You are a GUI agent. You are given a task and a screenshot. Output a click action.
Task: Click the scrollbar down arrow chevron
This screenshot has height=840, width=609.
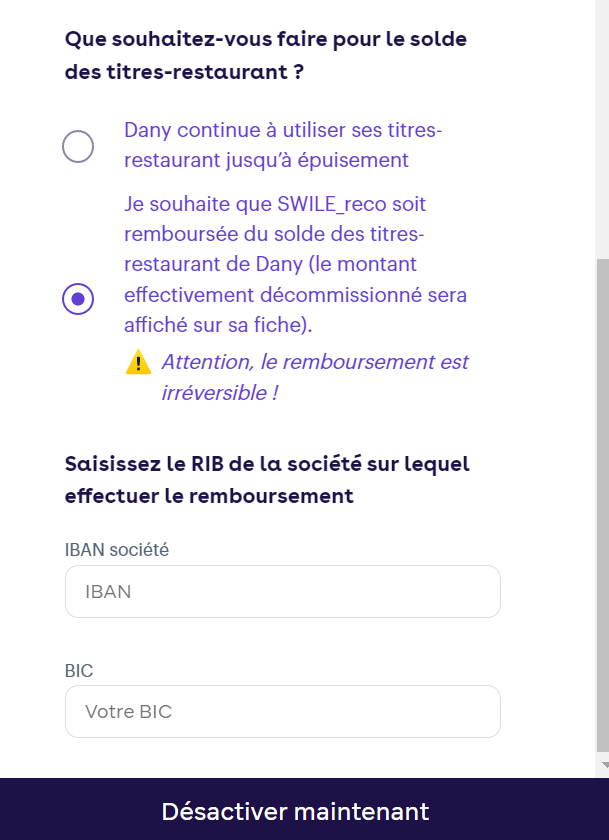(x=601, y=762)
